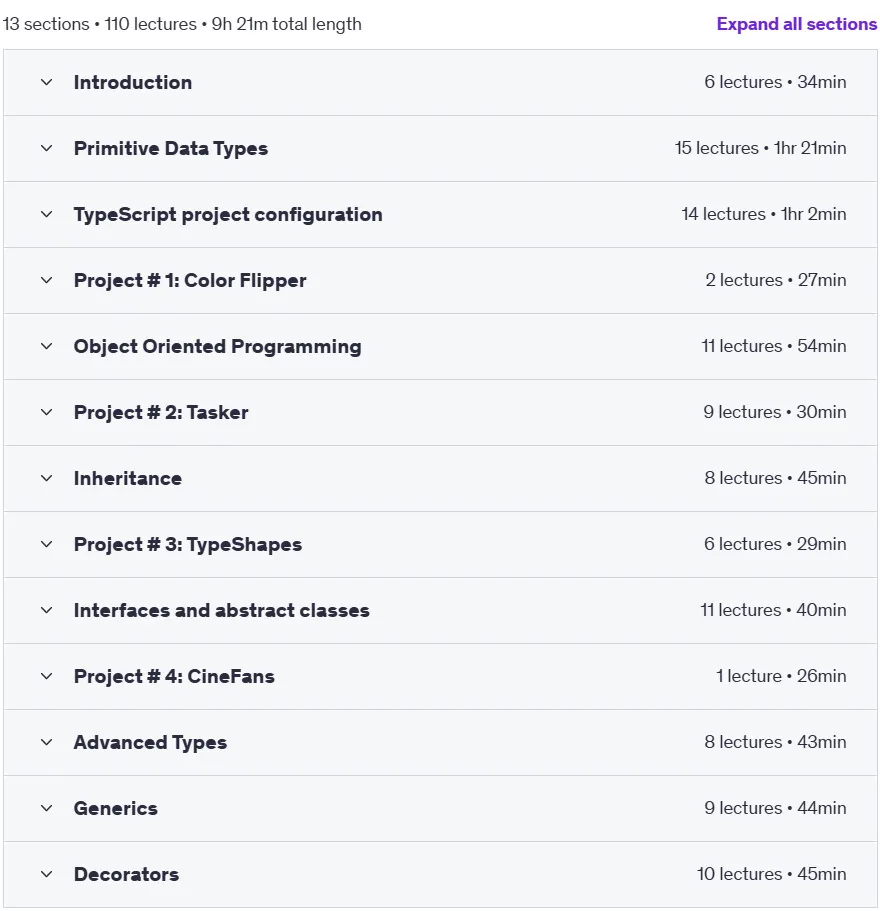The width and height of the screenshot is (880, 911).
Task: Click chevron next to Project # 3: TypeShapes
Action: pyautogui.click(x=46, y=544)
